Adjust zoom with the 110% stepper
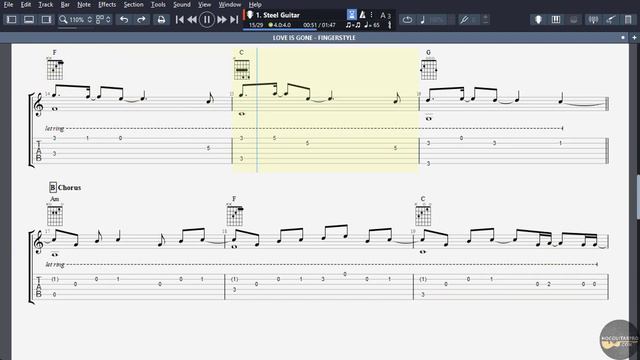Screen dimensions: 640x360 tap(89, 20)
